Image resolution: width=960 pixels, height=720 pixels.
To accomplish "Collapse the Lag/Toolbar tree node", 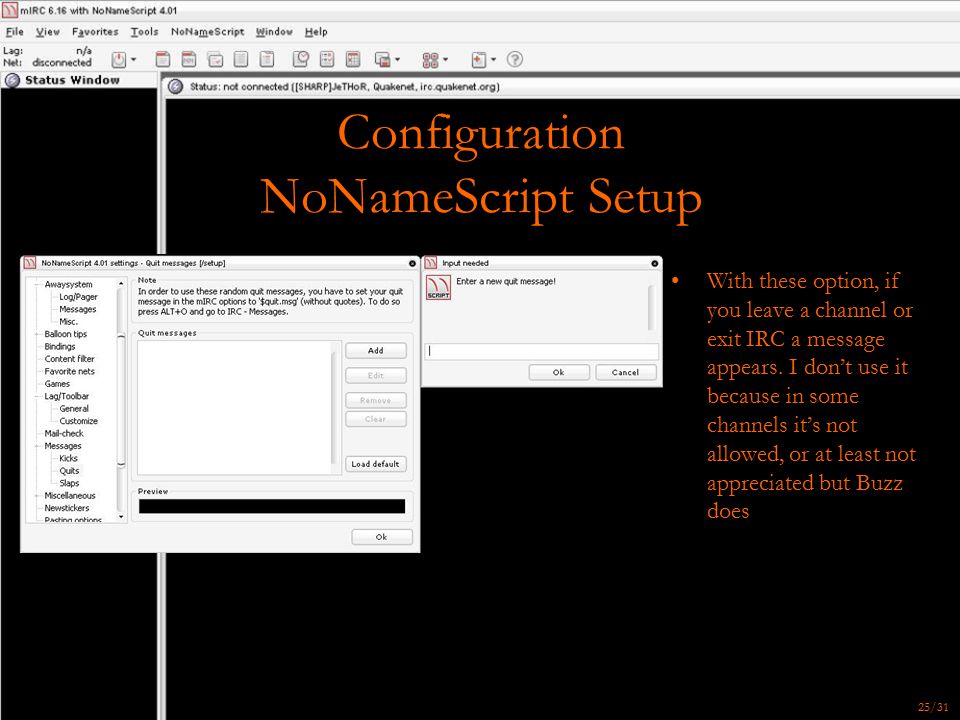I will tap(37, 397).
